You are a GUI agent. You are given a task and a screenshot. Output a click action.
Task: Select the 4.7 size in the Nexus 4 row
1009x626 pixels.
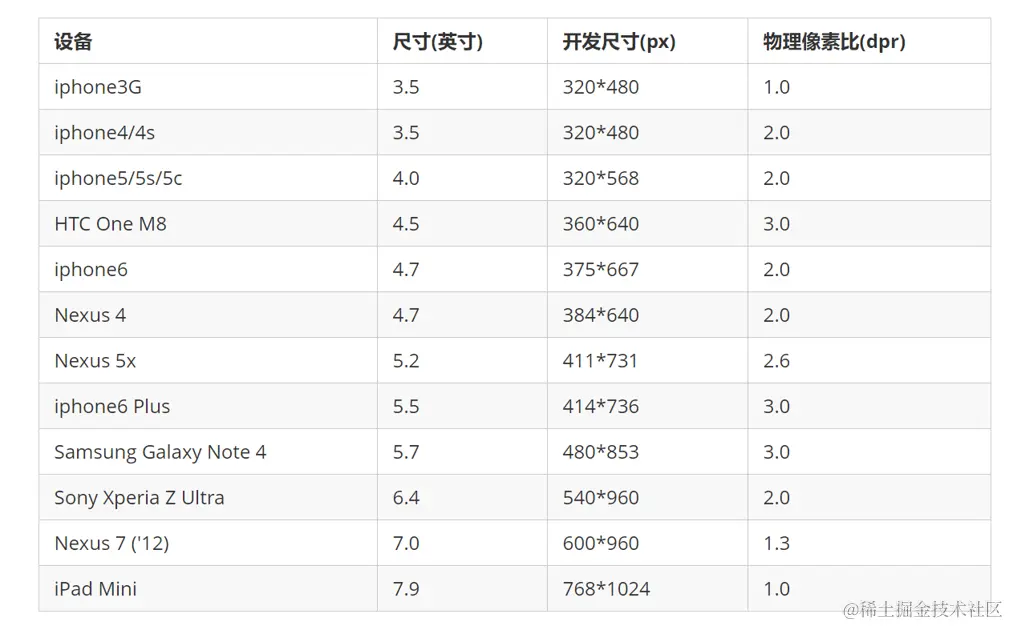click(x=462, y=315)
